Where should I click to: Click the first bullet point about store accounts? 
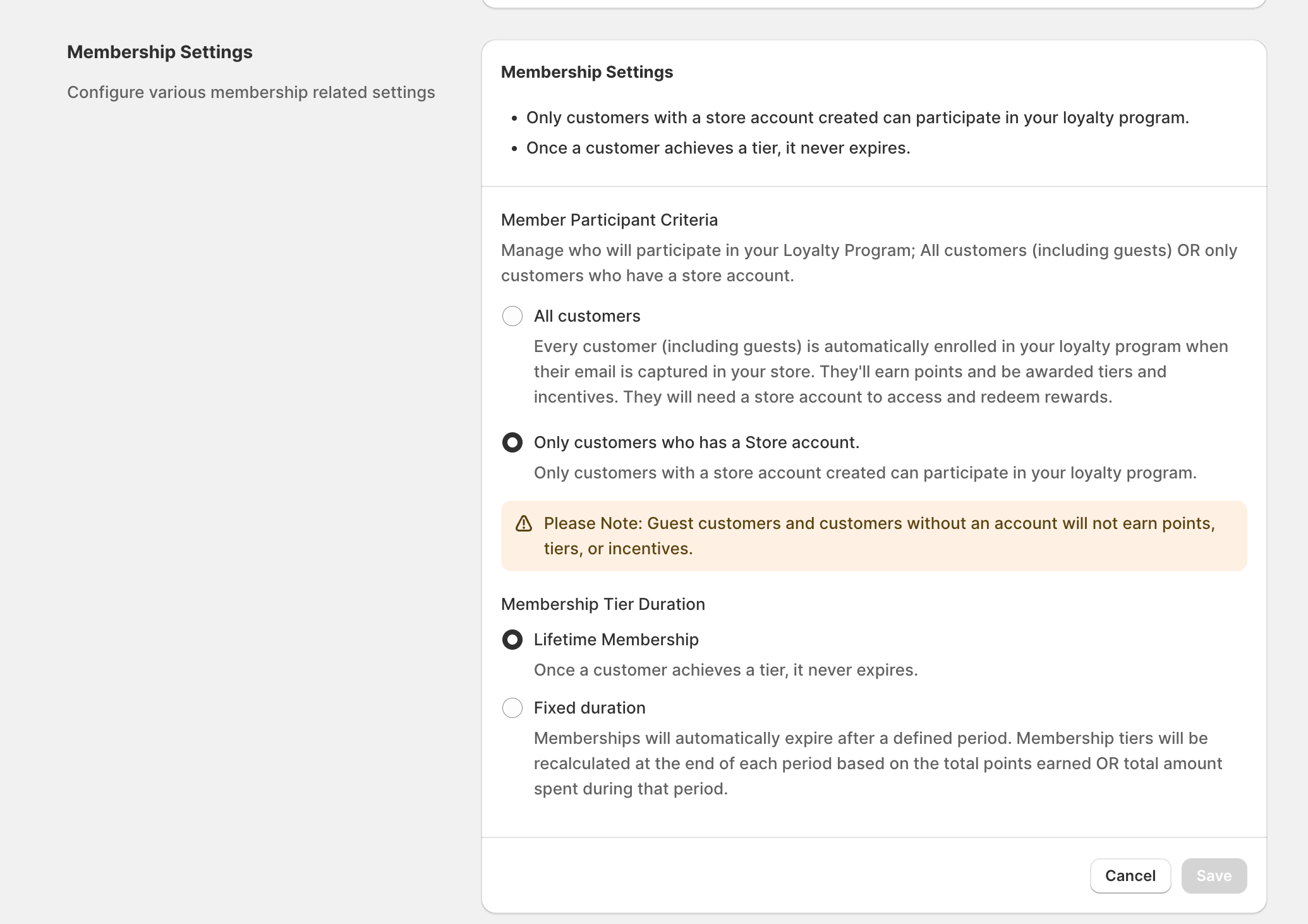point(856,118)
